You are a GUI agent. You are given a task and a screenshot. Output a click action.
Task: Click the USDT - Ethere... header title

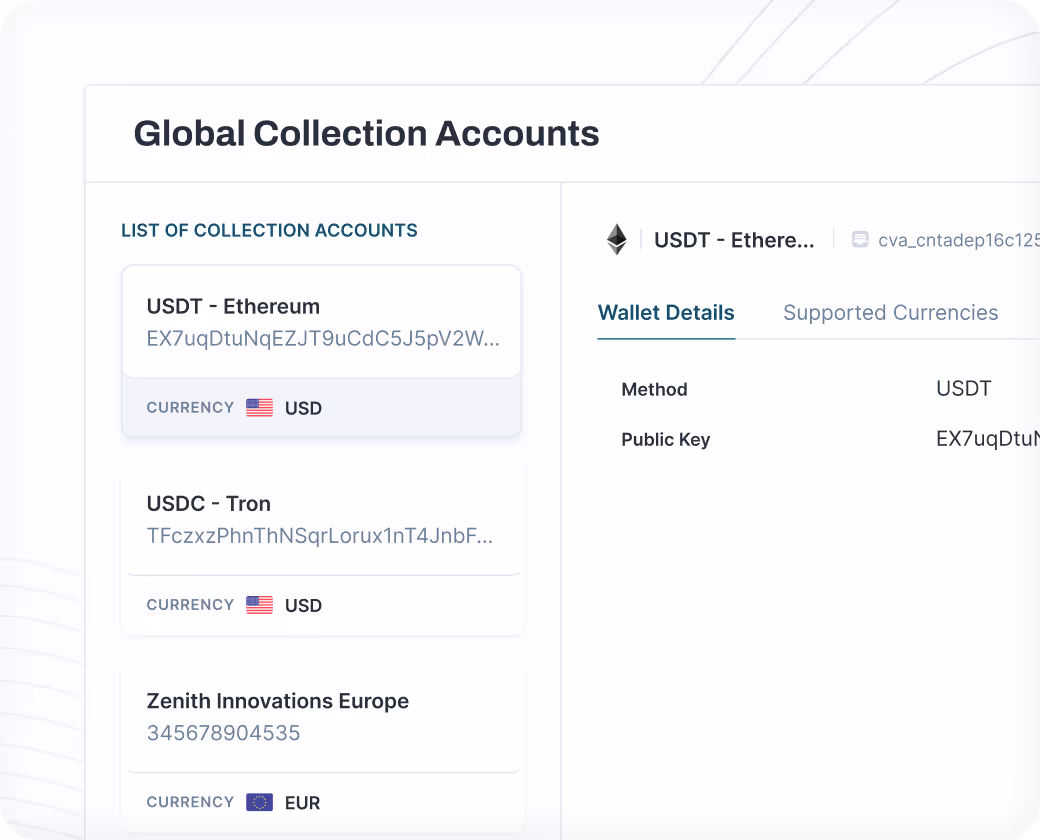point(734,240)
